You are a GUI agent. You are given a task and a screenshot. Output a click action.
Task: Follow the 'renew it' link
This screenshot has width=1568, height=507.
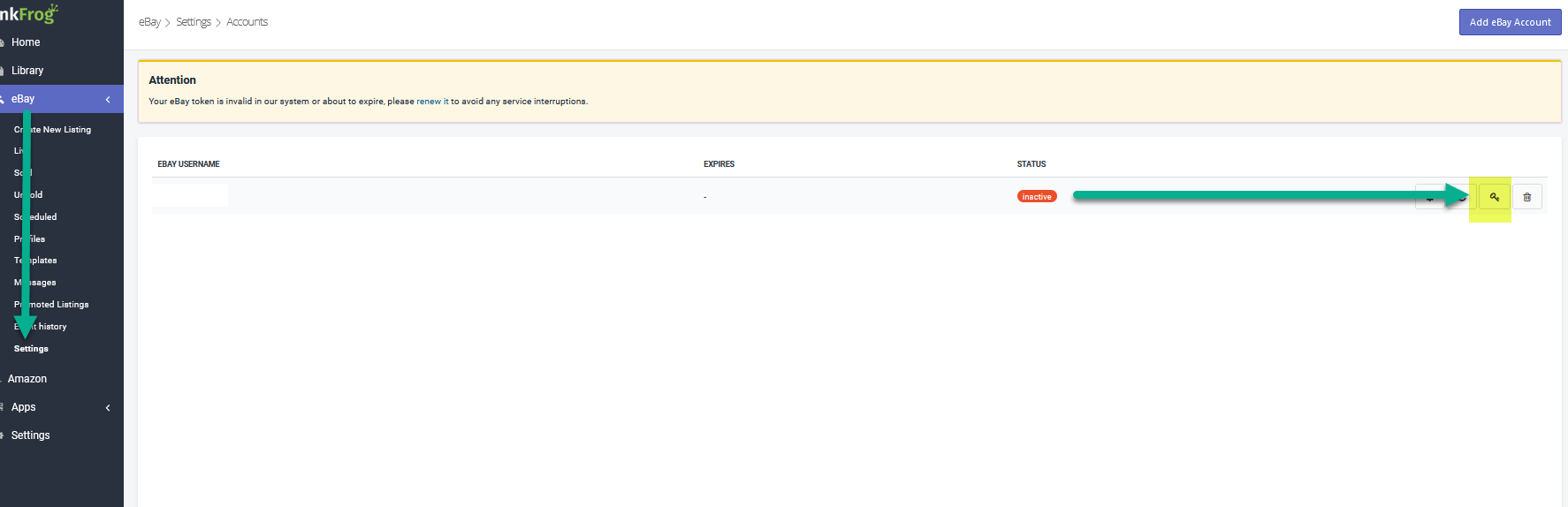pos(432,102)
